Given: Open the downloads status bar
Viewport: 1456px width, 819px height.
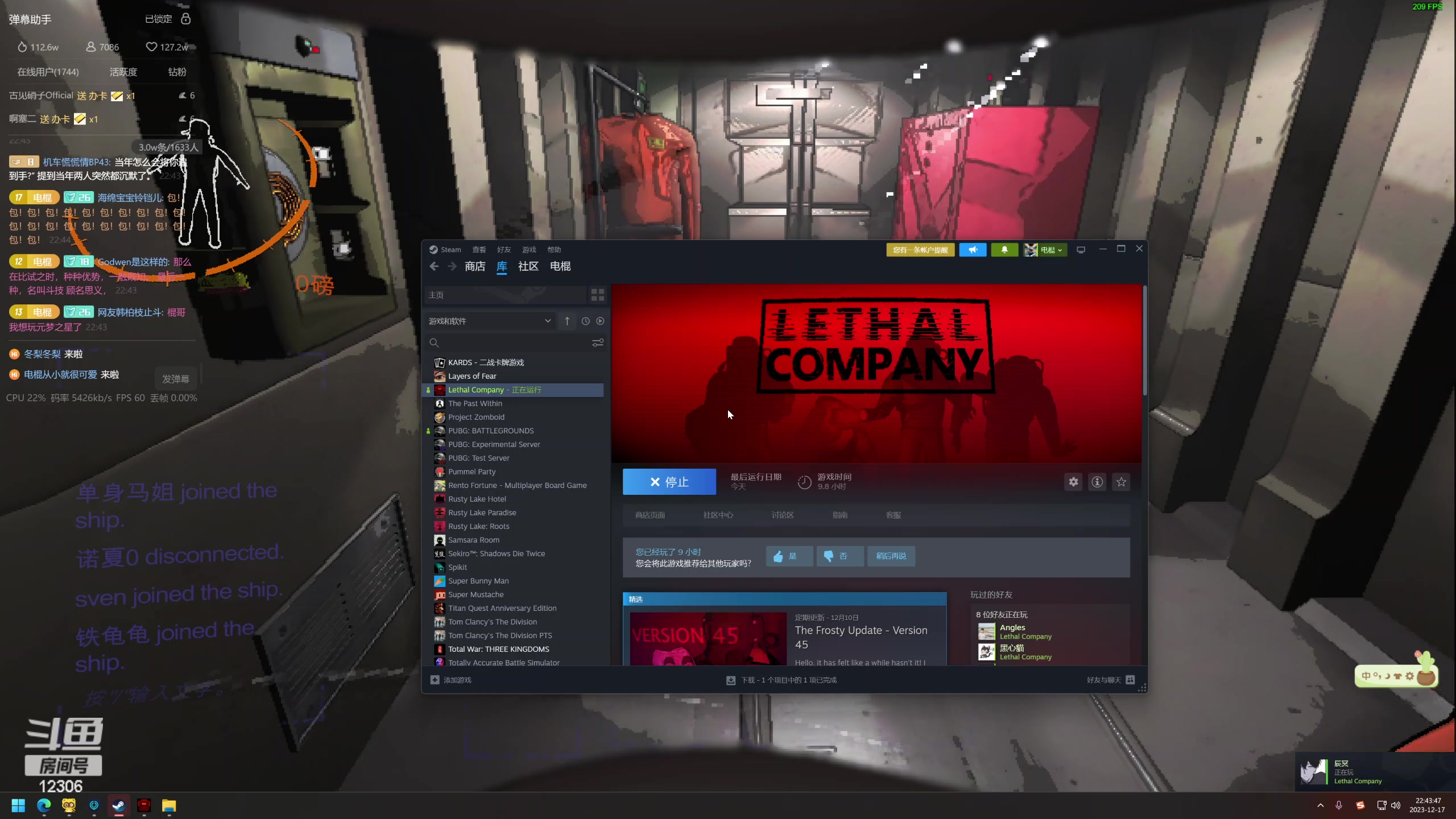Looking at the screenshot, I should 781,680.
